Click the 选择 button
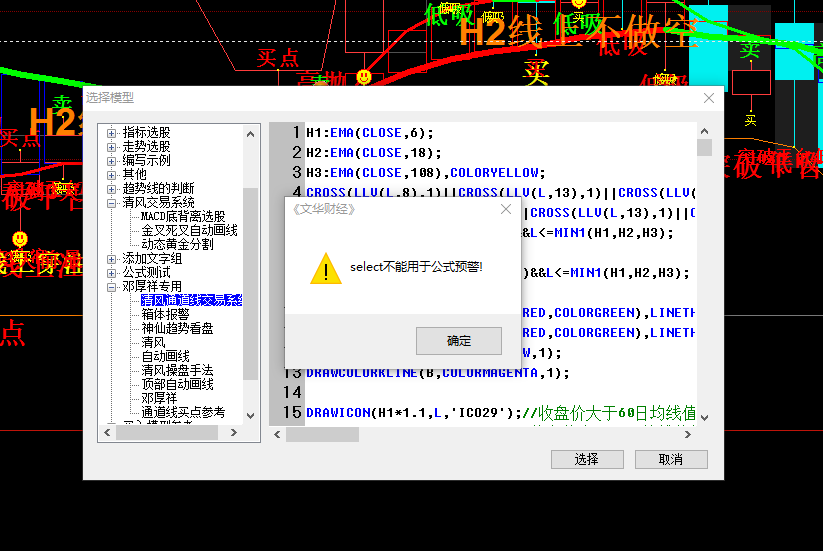Screen dimensions: 823x551 (x=586, y=459)
